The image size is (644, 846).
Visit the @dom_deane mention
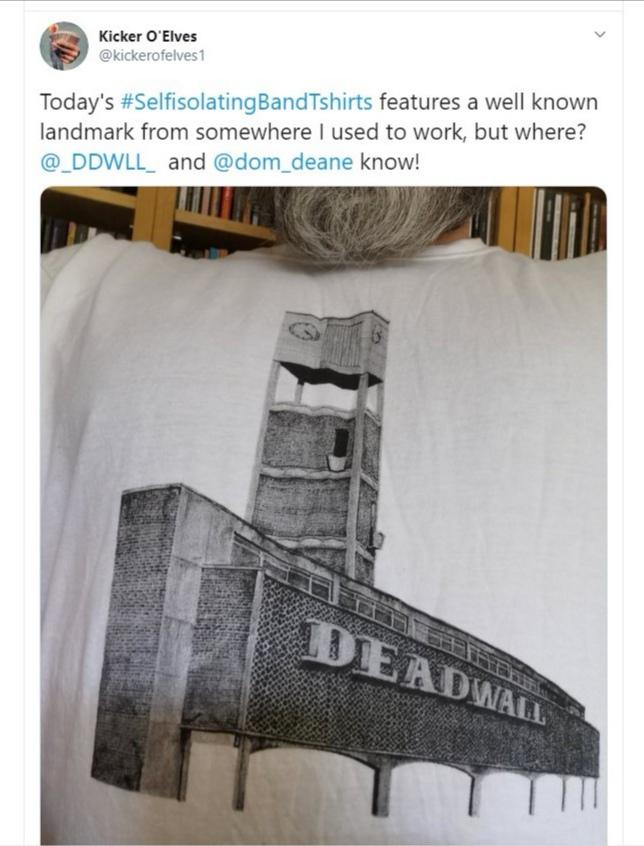[x=283, y=162]
